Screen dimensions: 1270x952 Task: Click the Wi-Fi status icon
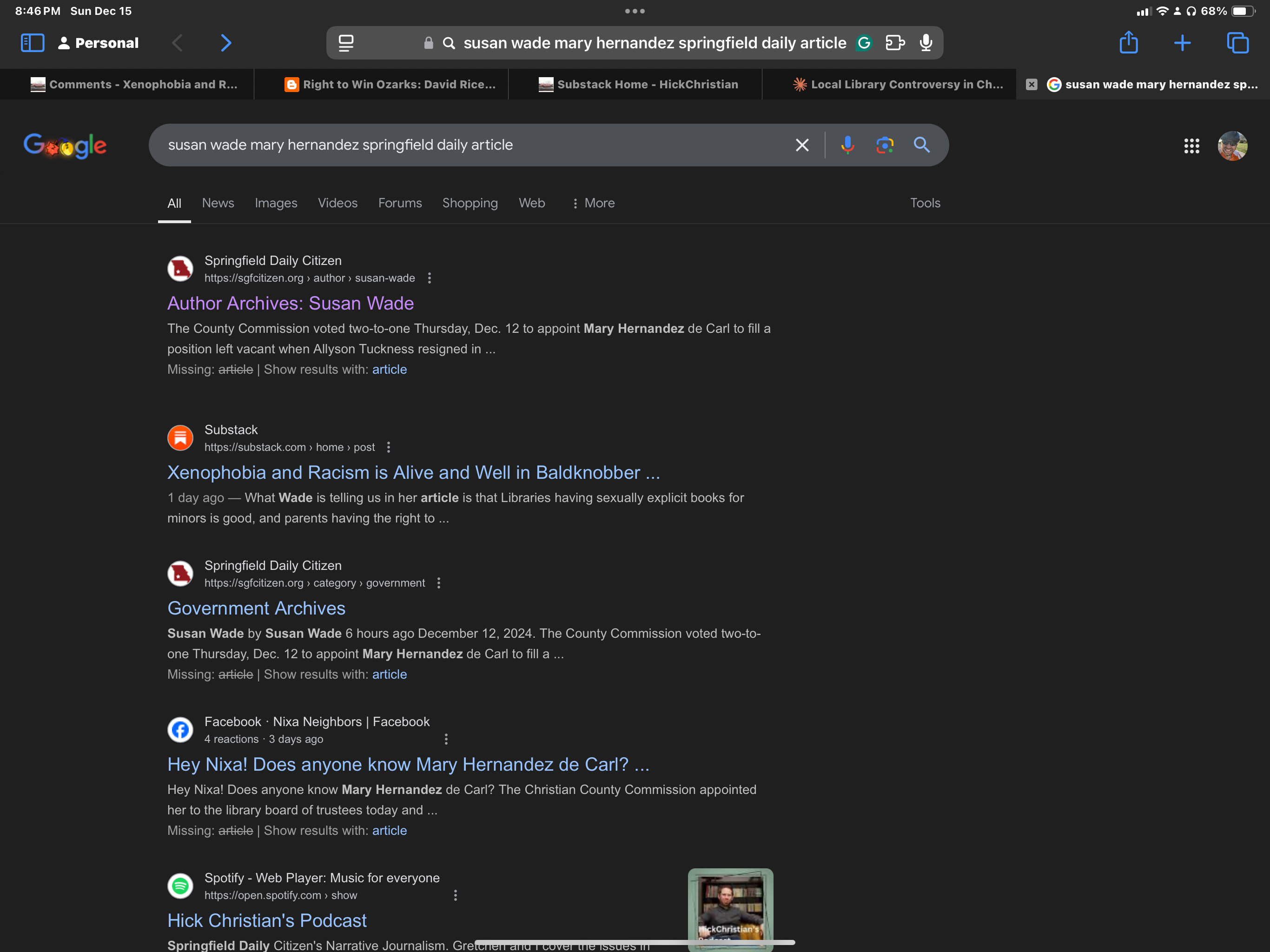coord(1162,11)
